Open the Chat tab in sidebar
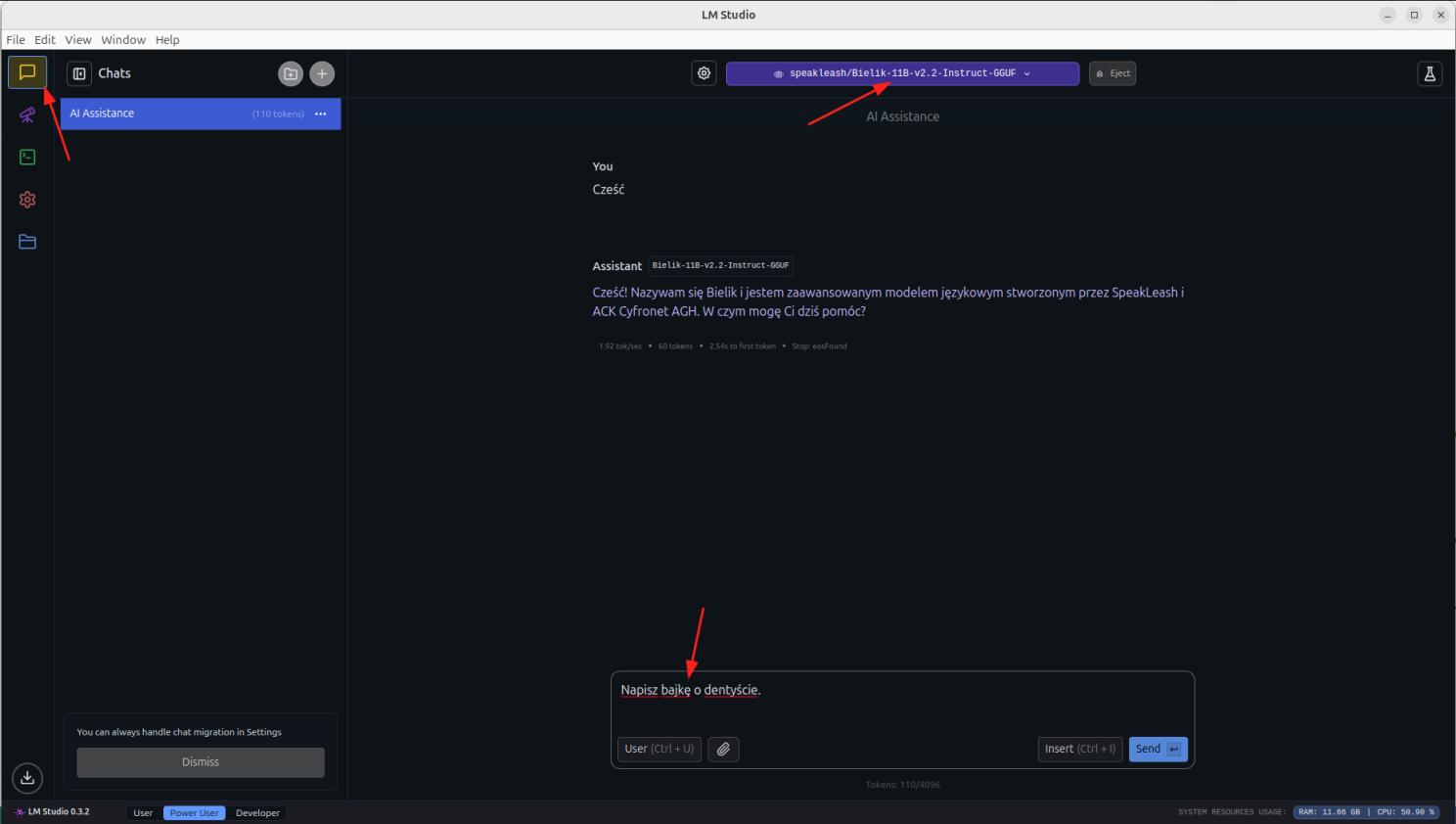The height and width of the screenshot is (824, 1456). [27, 72]
